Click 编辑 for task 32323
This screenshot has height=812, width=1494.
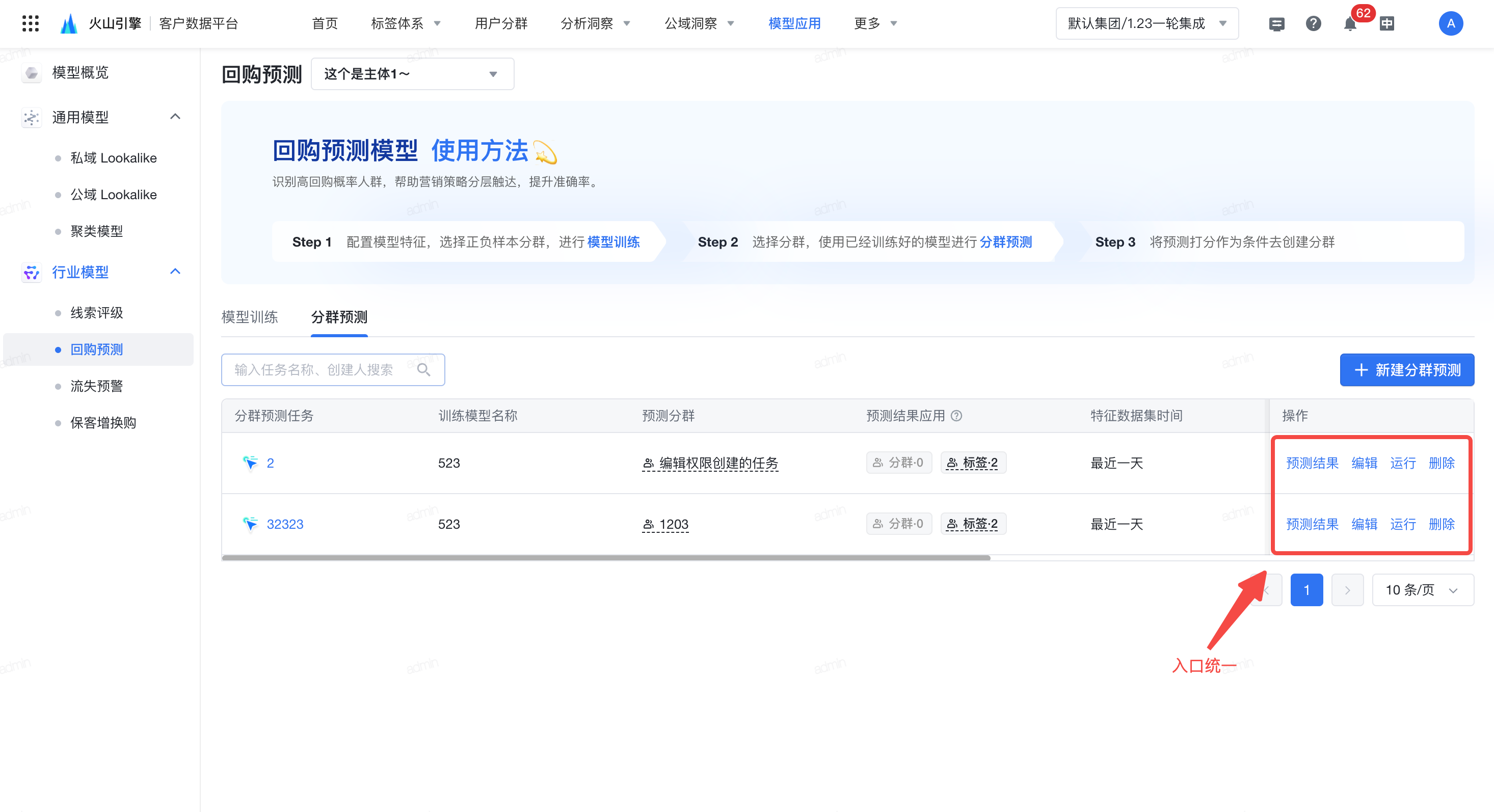point(1364,524)
